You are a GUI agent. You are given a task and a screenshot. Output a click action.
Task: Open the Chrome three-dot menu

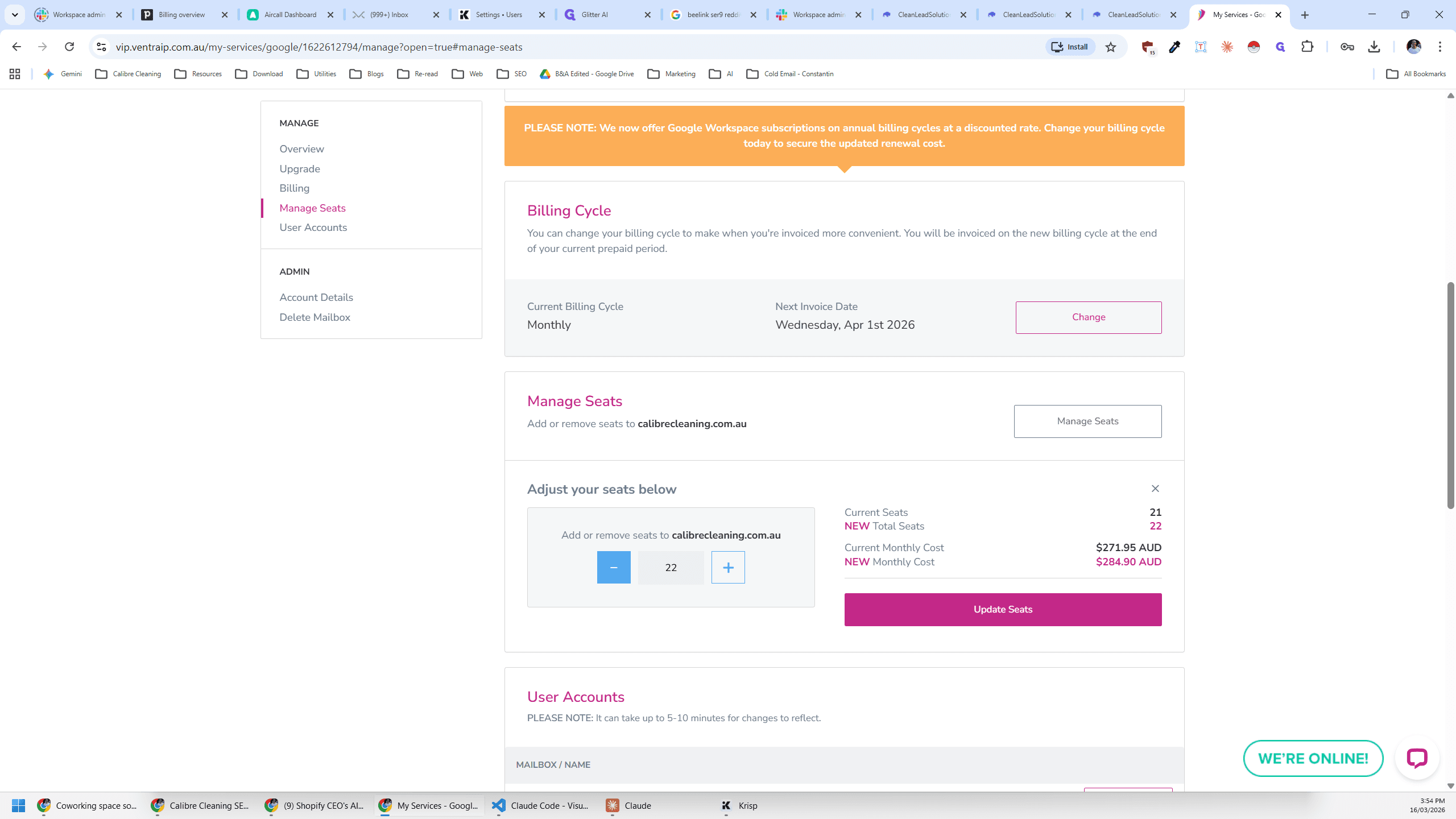(x=1440, y=47)
